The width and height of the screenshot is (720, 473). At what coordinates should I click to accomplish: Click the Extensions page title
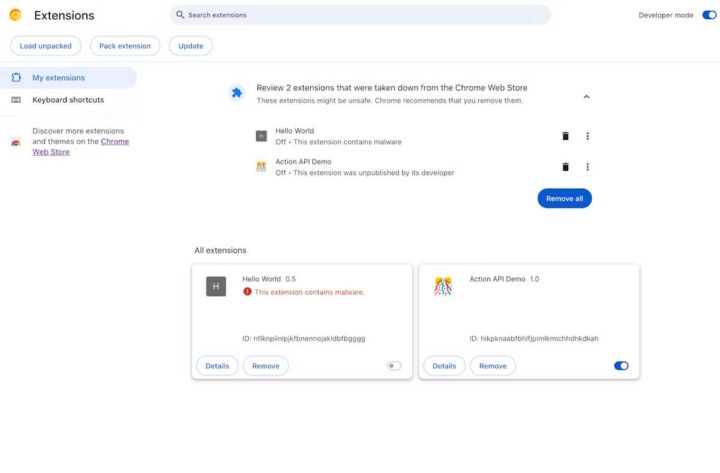point(64,16)
